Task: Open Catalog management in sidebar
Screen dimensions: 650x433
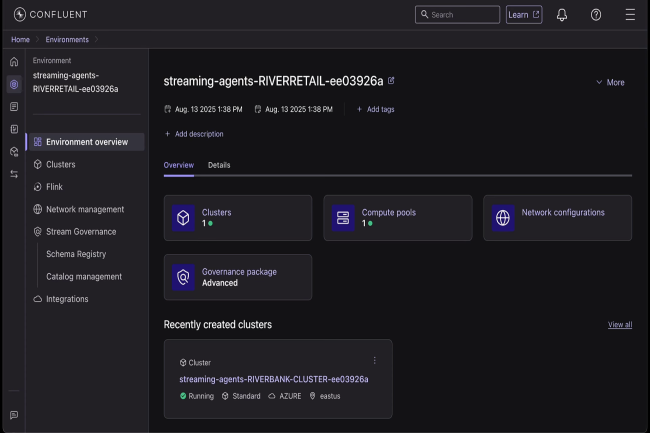Action: pyautogui.click(x=84, y=276)
